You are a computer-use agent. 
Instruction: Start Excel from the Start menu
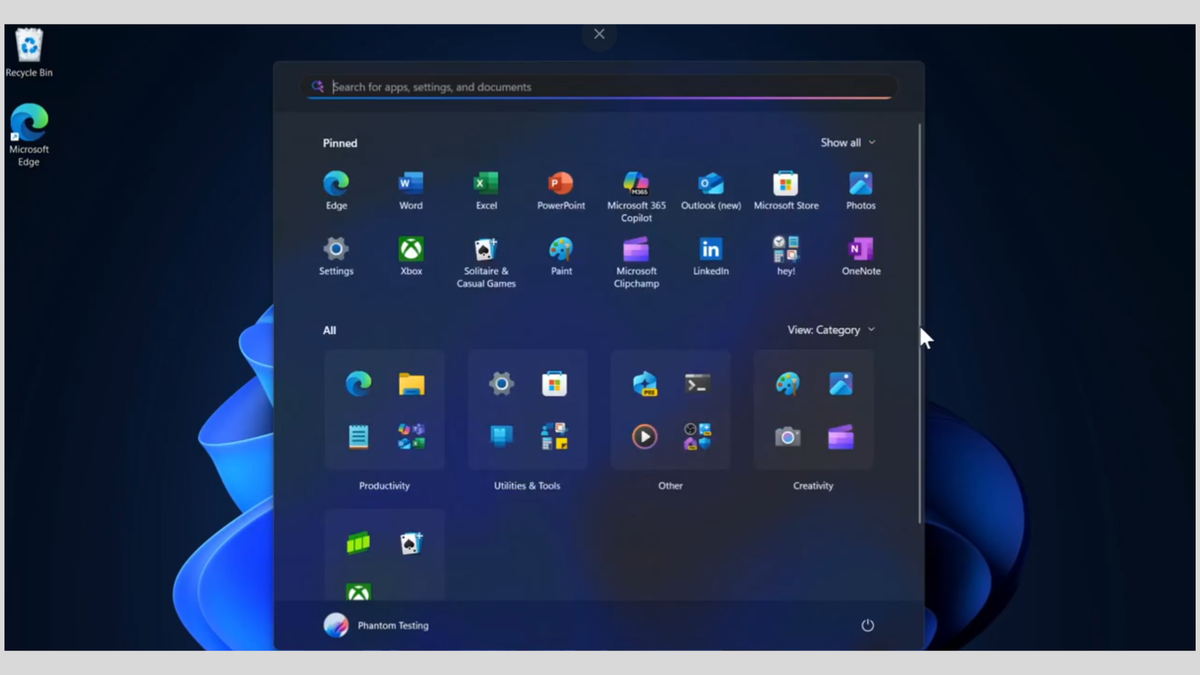(486, 185)
